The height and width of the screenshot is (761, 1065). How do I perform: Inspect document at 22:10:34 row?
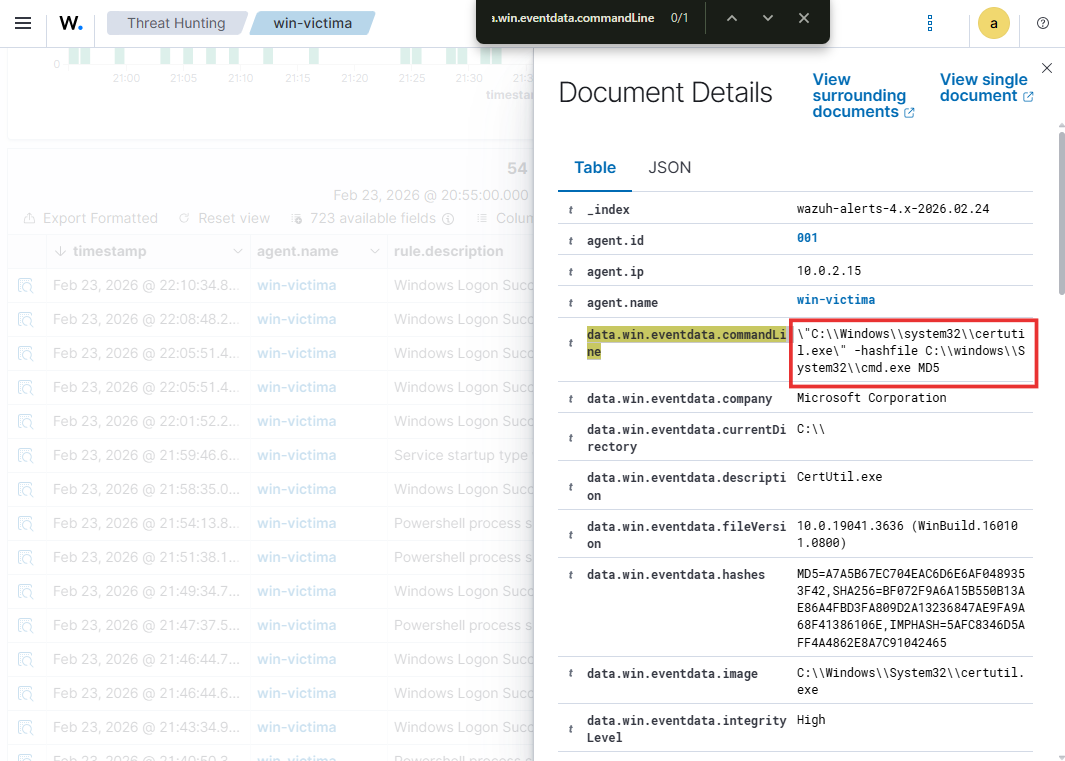(x=26, y=285)
